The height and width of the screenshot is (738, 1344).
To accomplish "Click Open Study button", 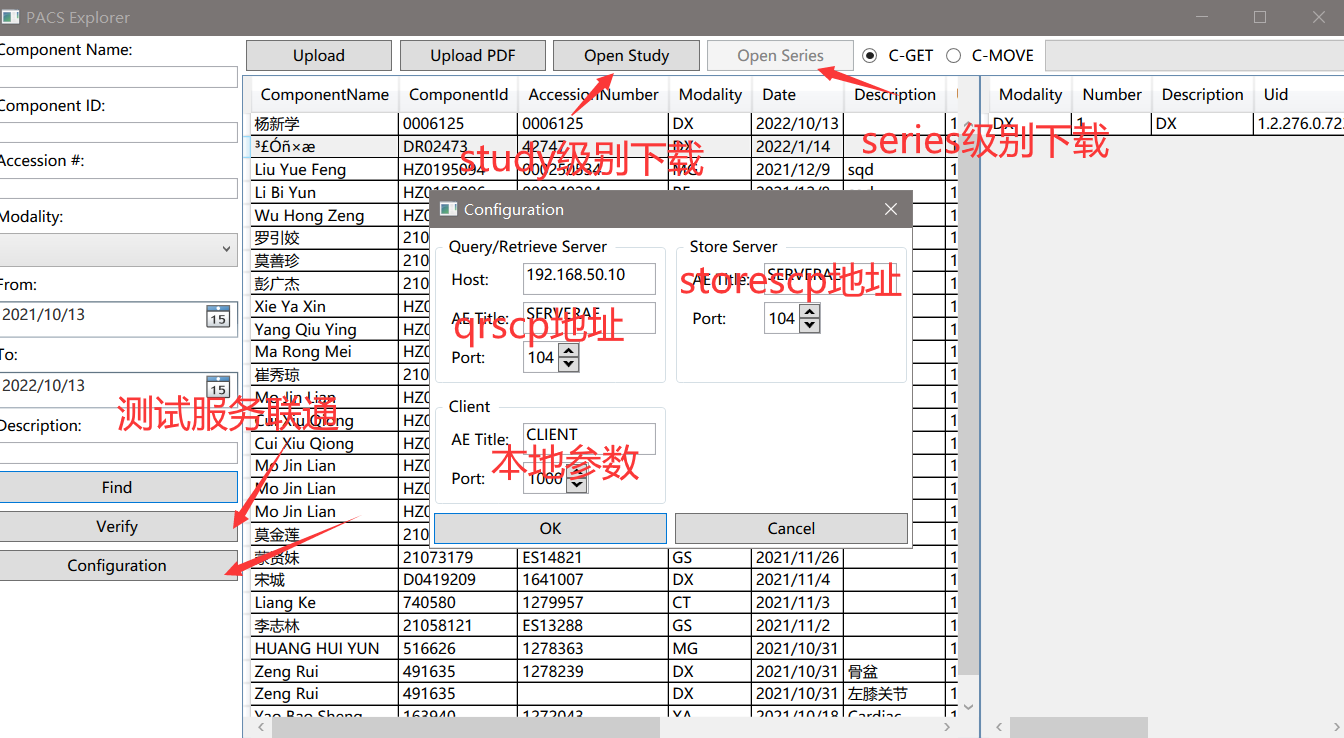I will point(626,56).
